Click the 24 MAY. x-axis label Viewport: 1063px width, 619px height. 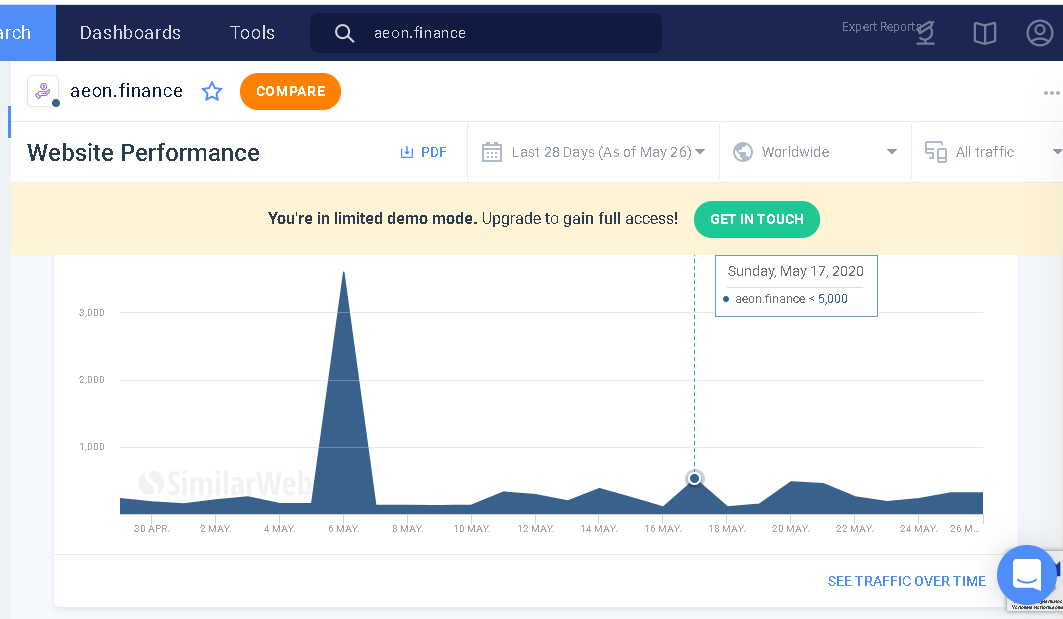pyautogui.click(x=919, y=529)
